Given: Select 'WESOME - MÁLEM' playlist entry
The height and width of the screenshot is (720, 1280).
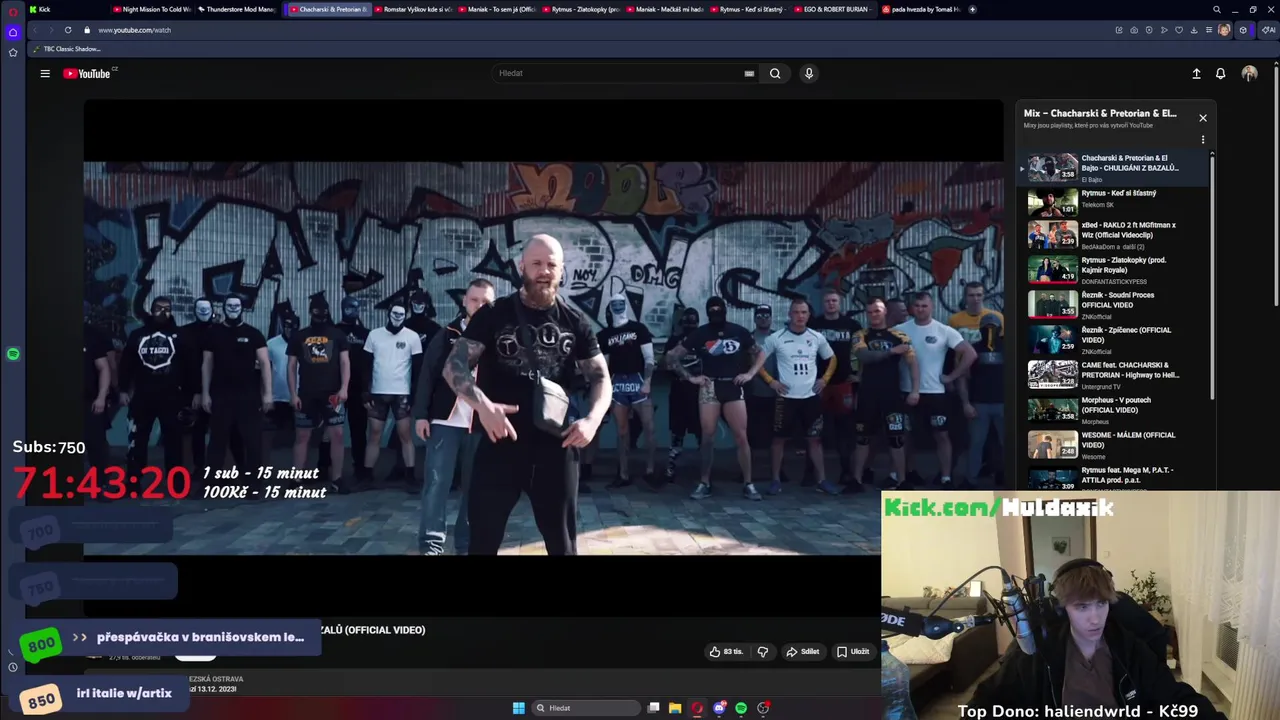Looking at the screenshot, I should [1114, 445].
